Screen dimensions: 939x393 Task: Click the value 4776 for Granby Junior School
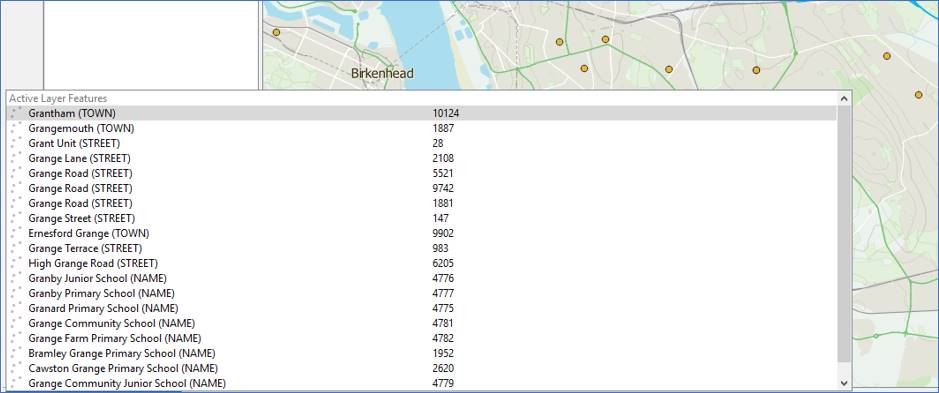tap(443, 278)
